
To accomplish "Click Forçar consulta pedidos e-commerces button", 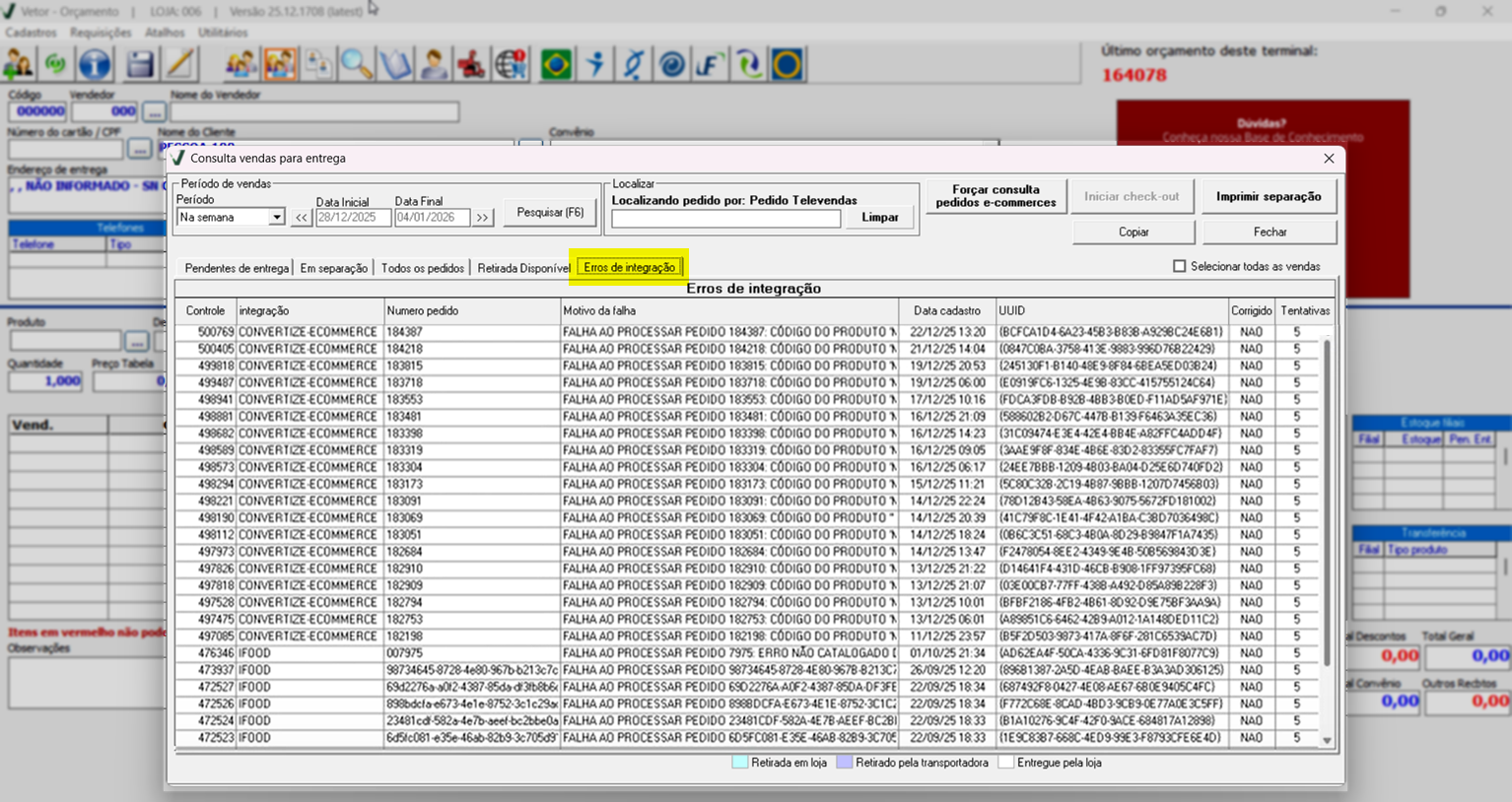I will click(x=996, y=196).
